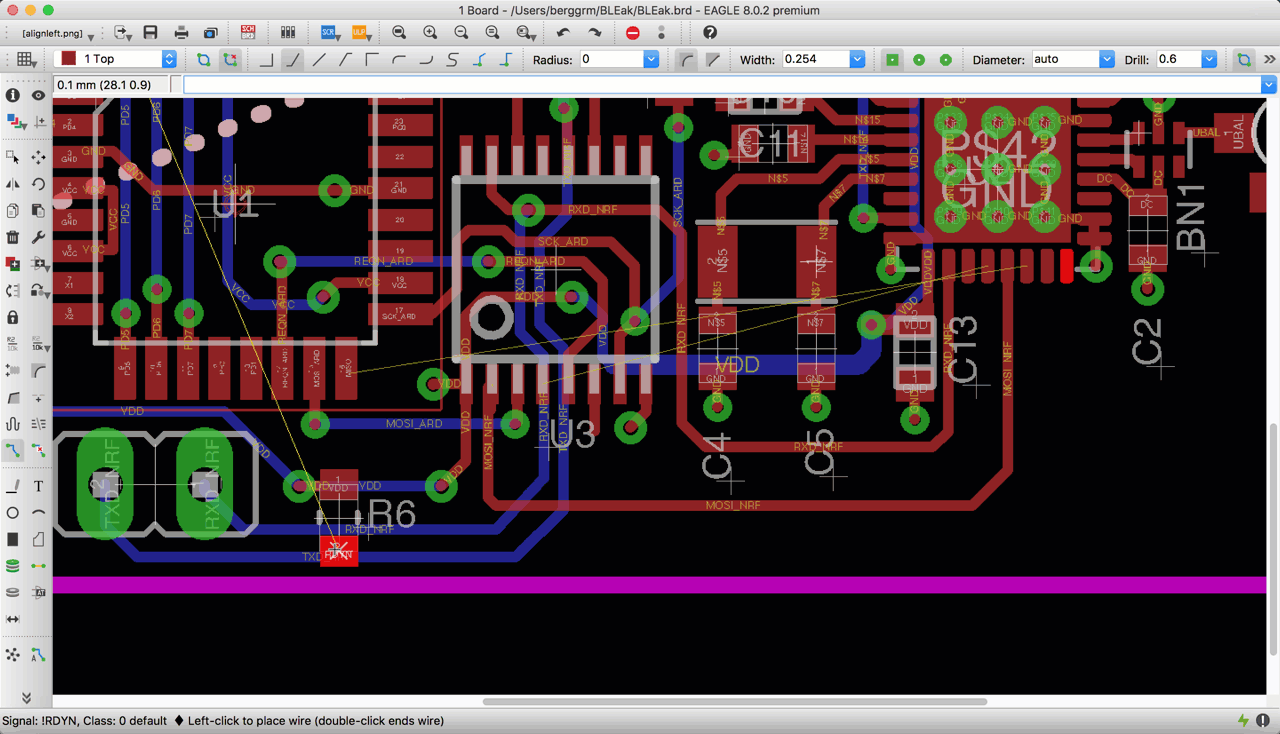1280x734 pixels.
Task: Open the Drill size dropdown
Action: [1208, 58]
